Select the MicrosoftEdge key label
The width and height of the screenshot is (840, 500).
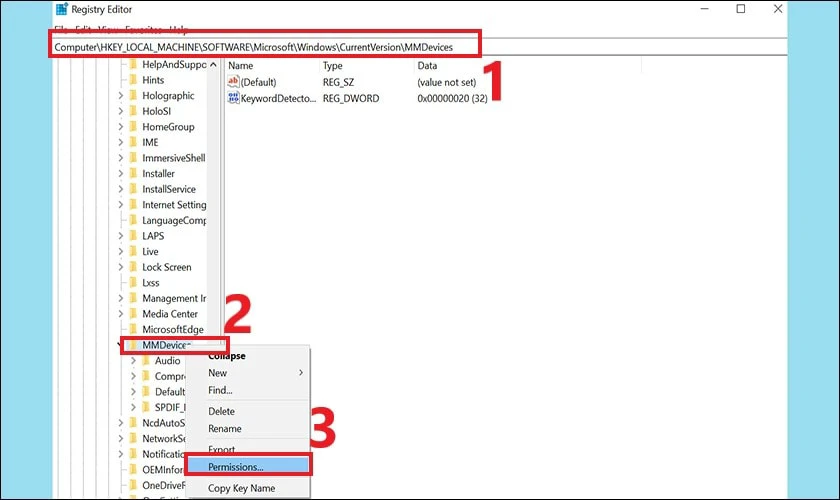coord(172,329)
